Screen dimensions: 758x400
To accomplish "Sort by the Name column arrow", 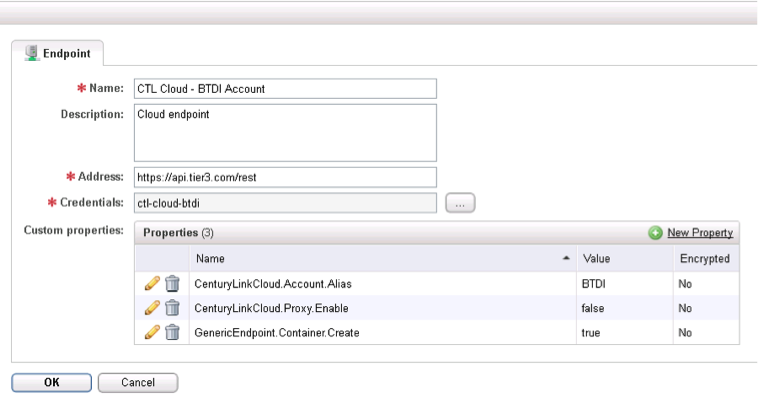I will point(566,258).
